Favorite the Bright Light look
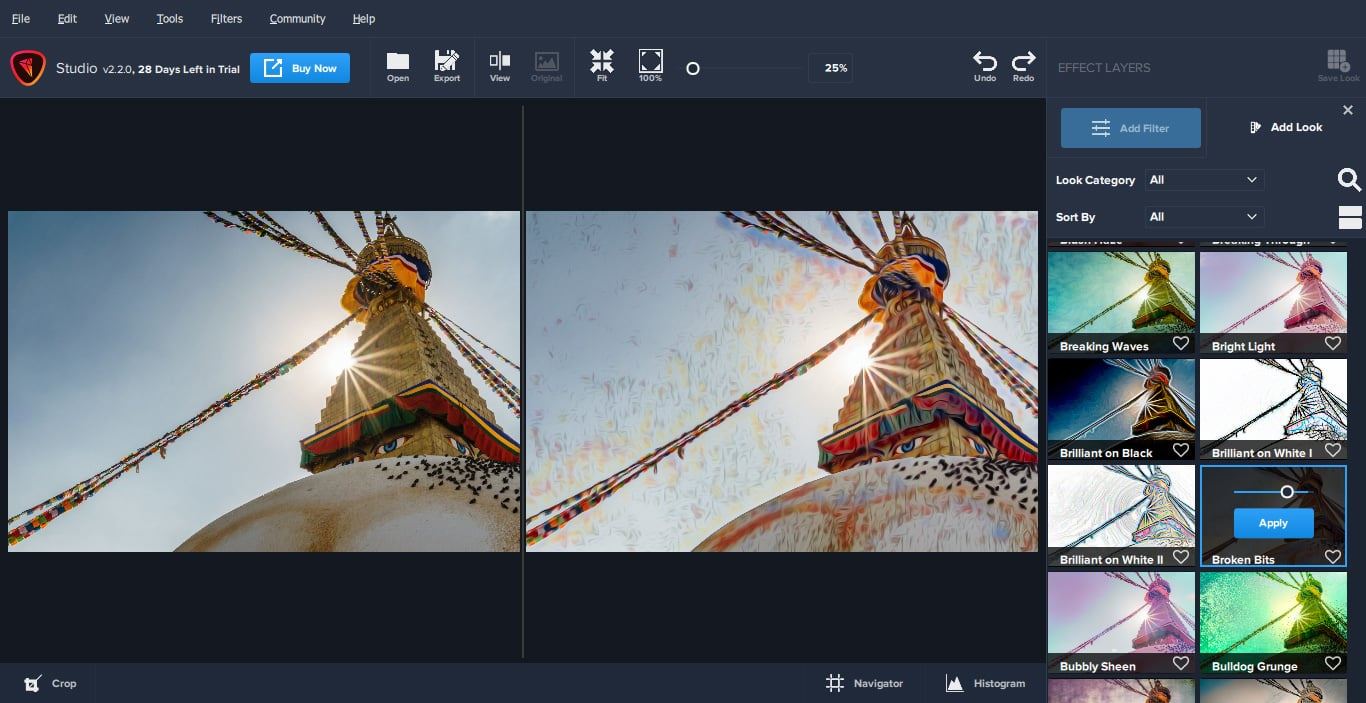1366x703 pixels. (x=1332, y=343)
